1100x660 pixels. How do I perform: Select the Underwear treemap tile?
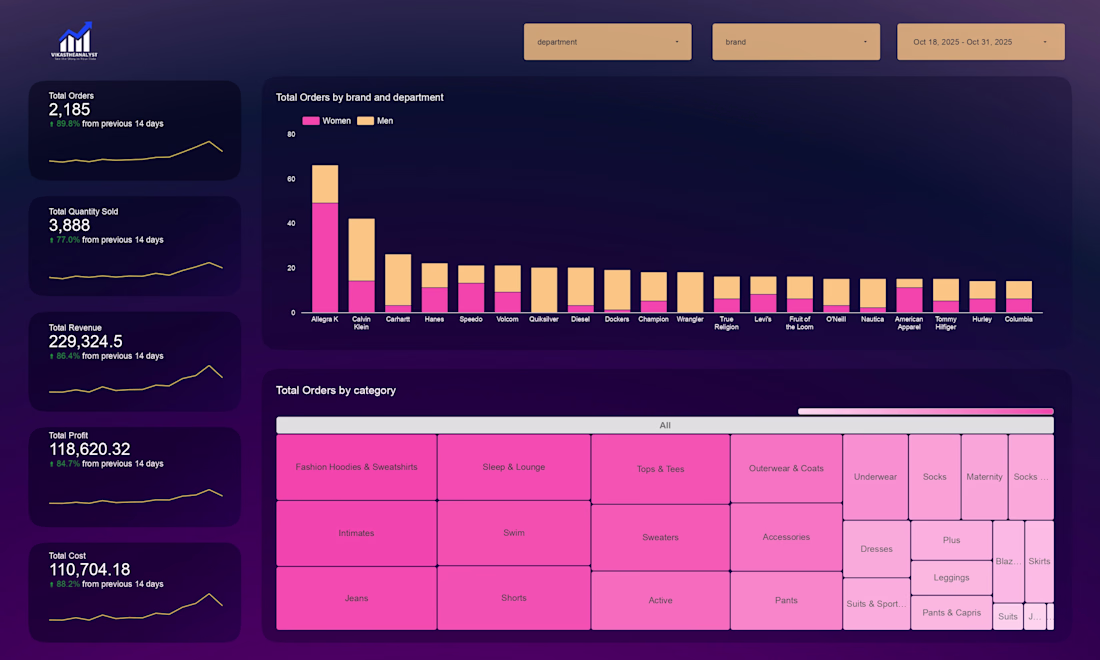875,477
